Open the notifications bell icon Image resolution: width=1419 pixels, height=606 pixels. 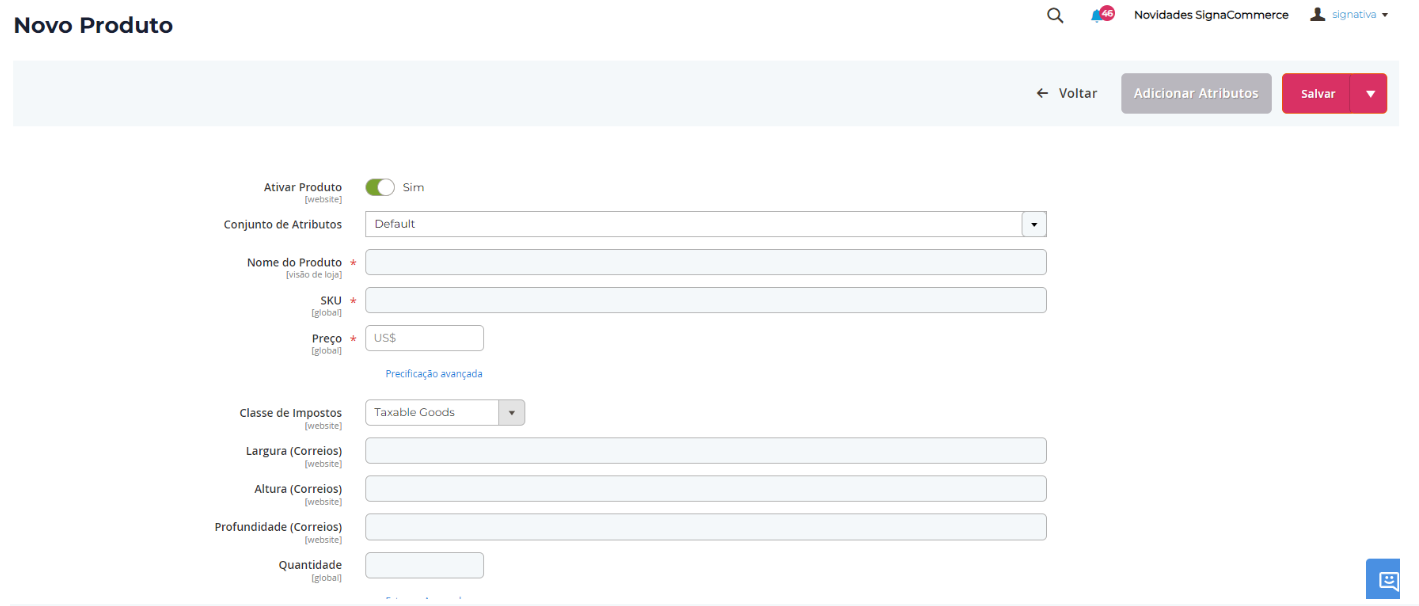(1100, 15)
